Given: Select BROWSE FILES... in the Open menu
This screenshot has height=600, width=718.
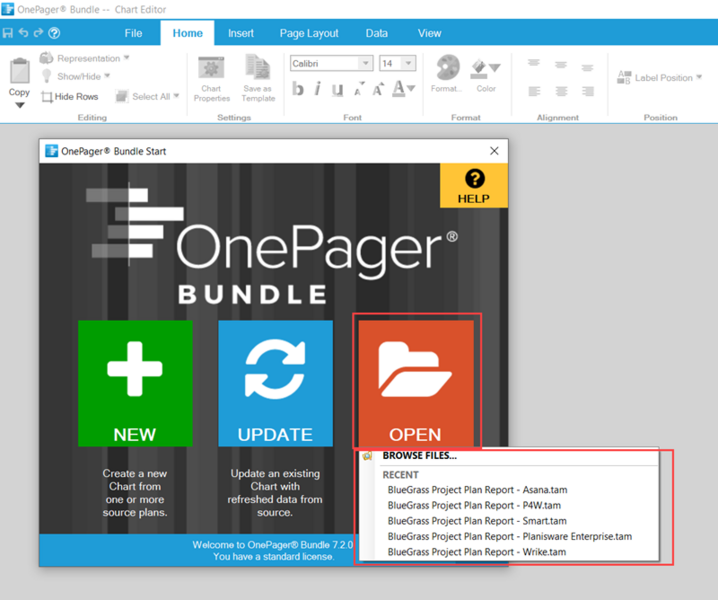Looking at the screenshot, I should [x=419, y=456].
